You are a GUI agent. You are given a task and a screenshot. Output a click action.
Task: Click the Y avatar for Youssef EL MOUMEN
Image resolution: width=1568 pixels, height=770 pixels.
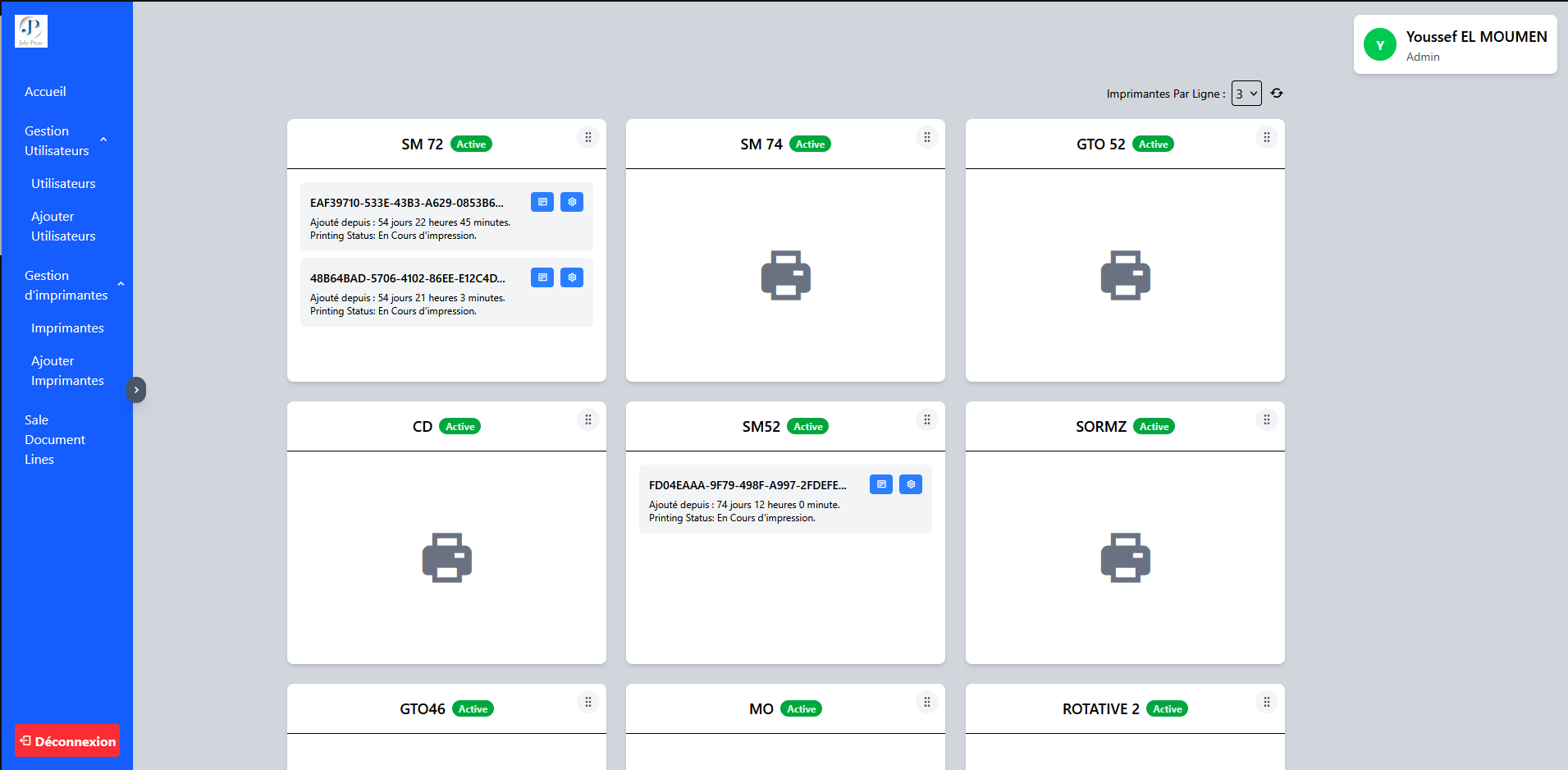coord(1380,45)
